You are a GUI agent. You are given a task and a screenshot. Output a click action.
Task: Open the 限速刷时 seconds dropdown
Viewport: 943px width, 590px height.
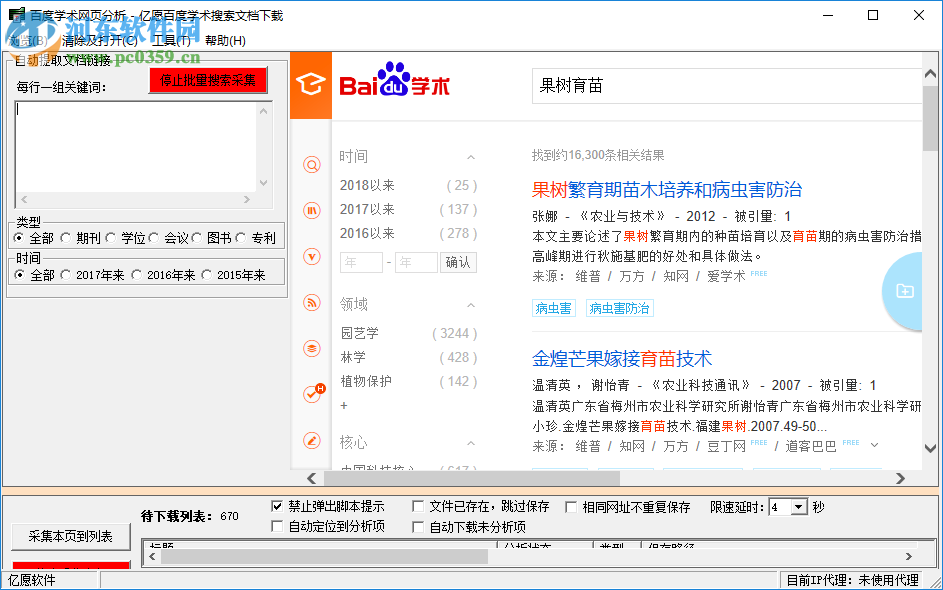coord(796,506)
